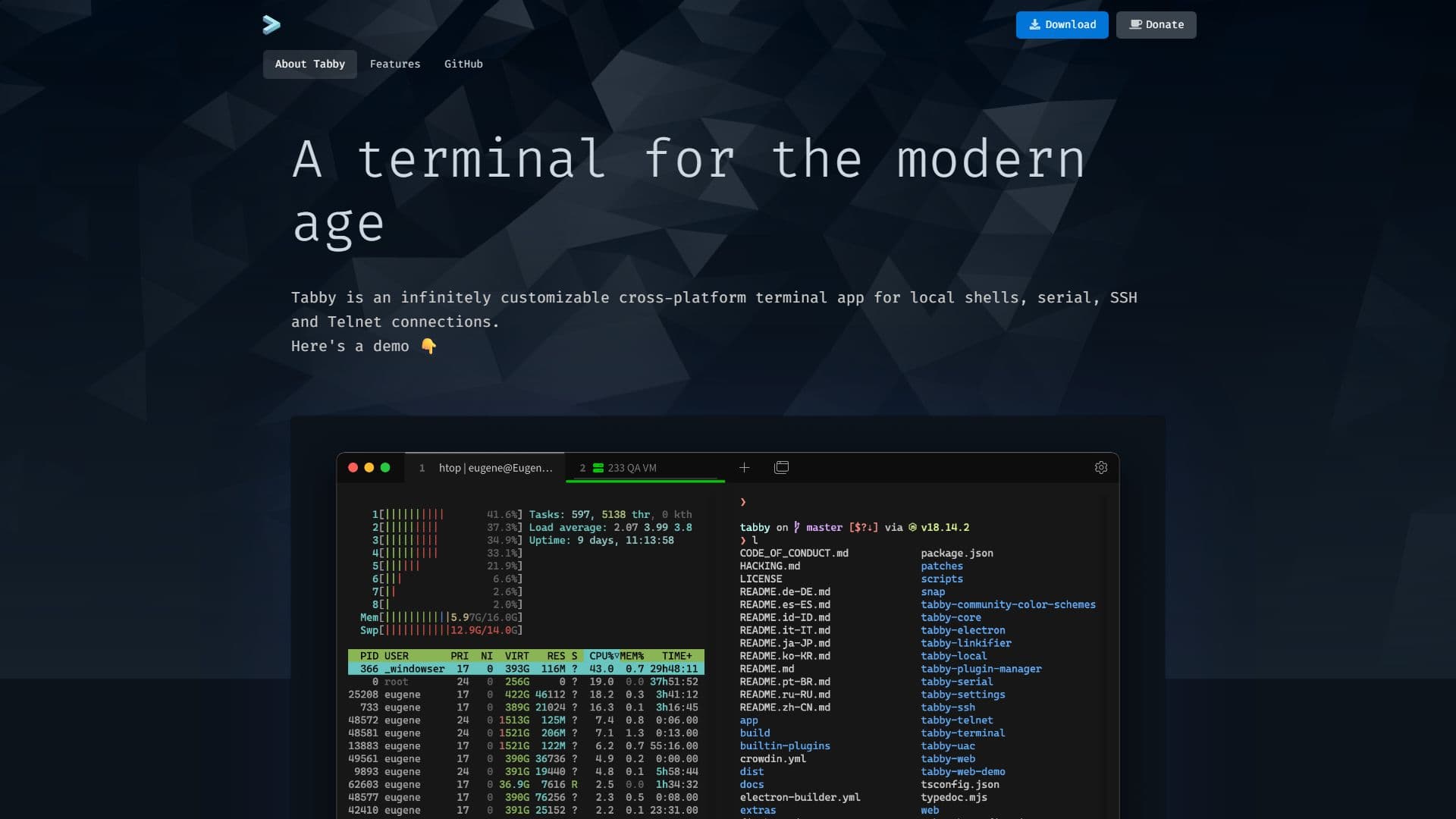This screenshot has height=819, width=1456.
Task: Click the Tabby logo icon
Action: click(x=271, y=25)
